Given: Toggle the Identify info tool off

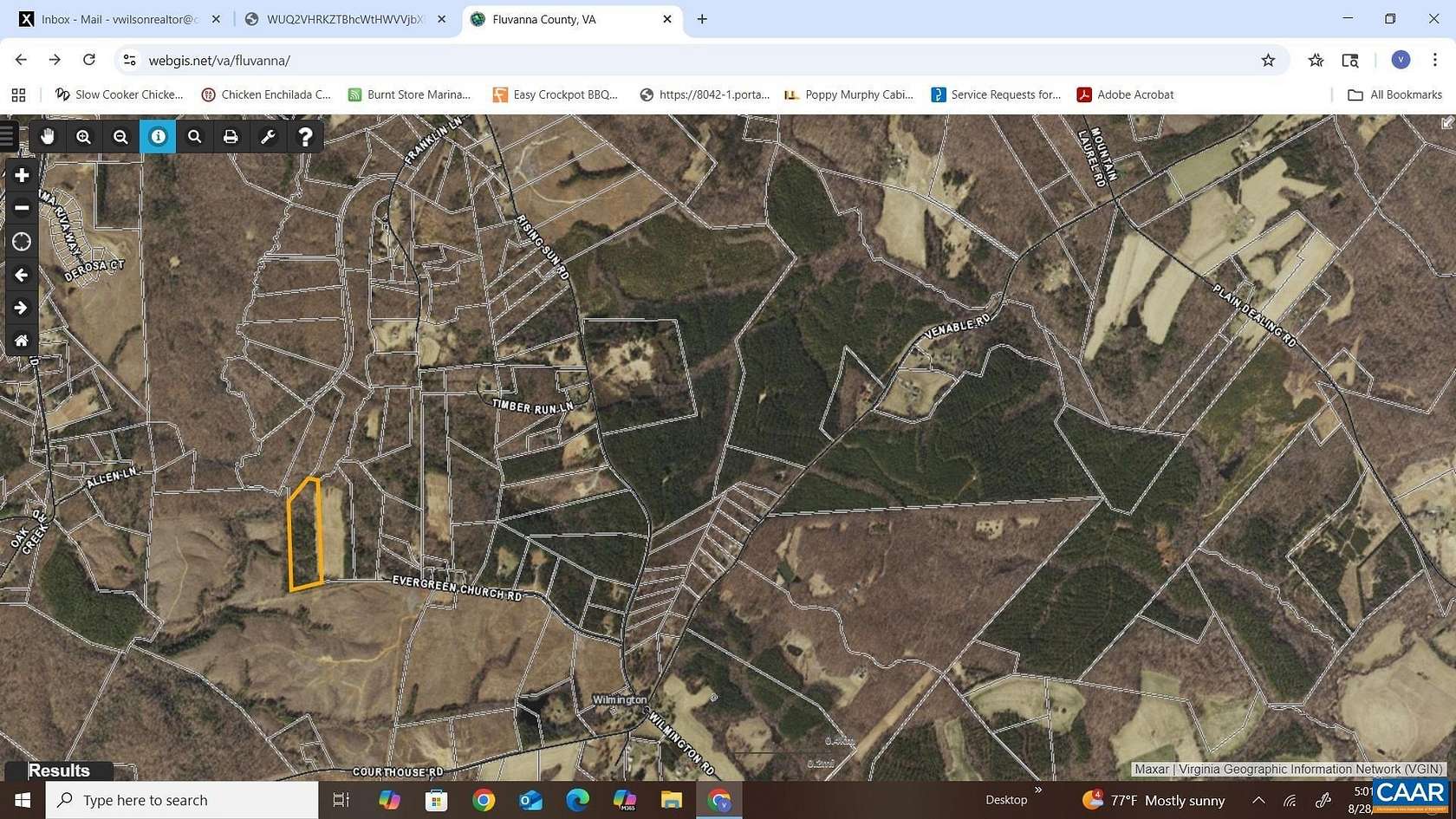Looking at the screenshot, I should pyautogui.click(x=158, y=136).
